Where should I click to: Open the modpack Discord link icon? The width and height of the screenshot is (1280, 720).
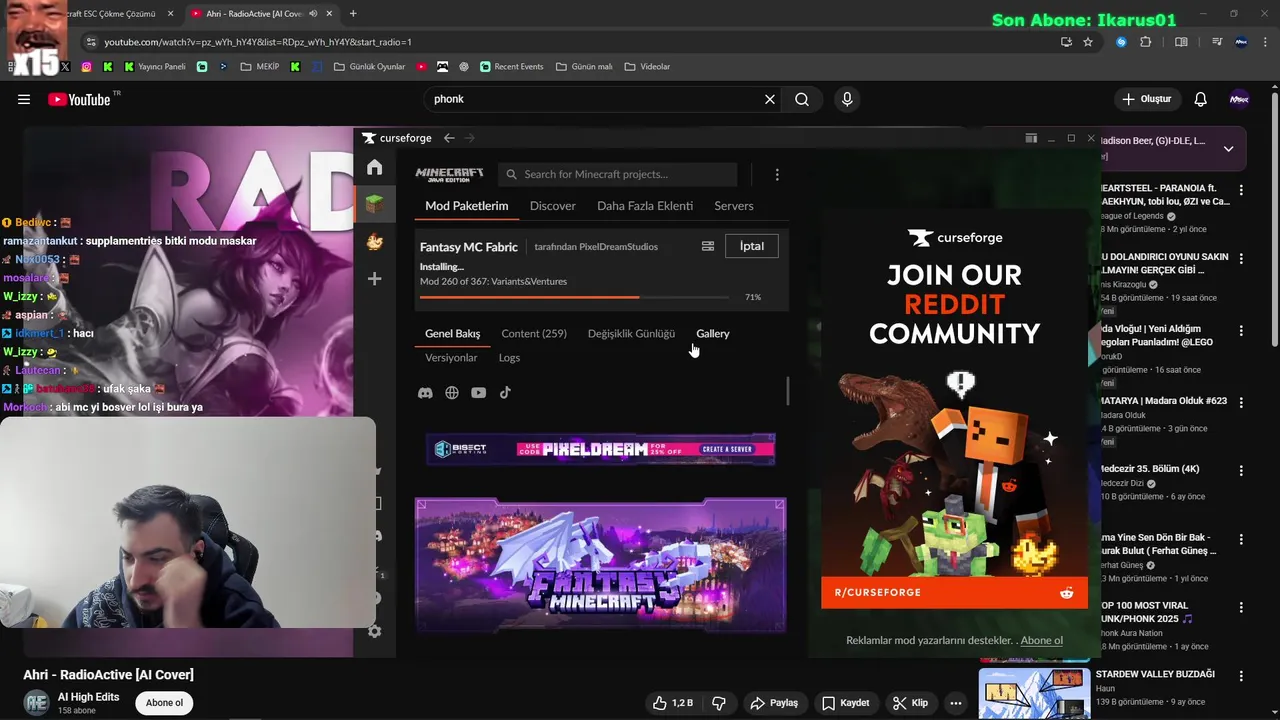click(x=425, y=393)
